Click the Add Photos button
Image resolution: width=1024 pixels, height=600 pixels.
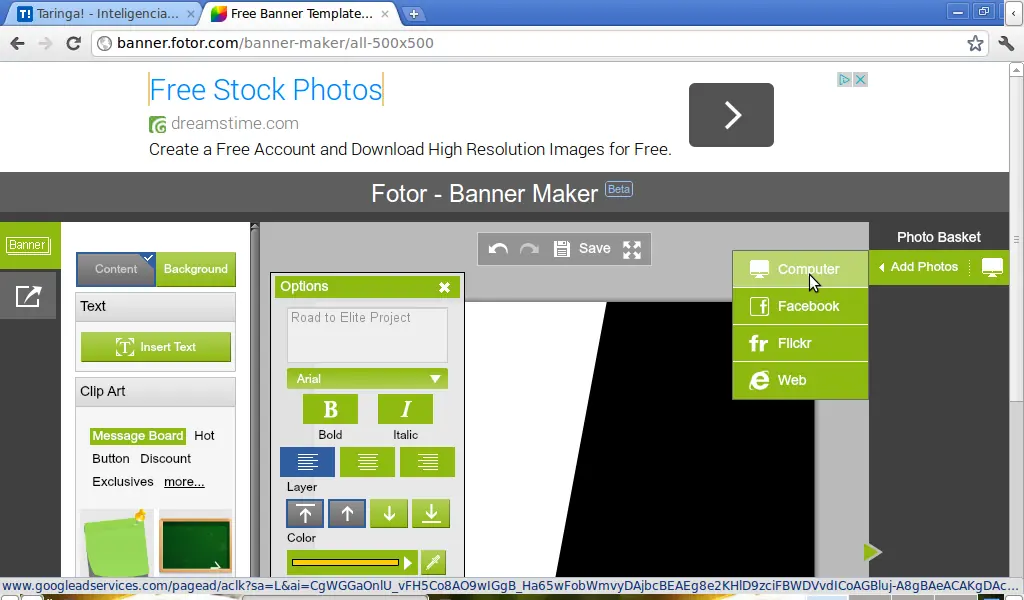tap(920, 267)
